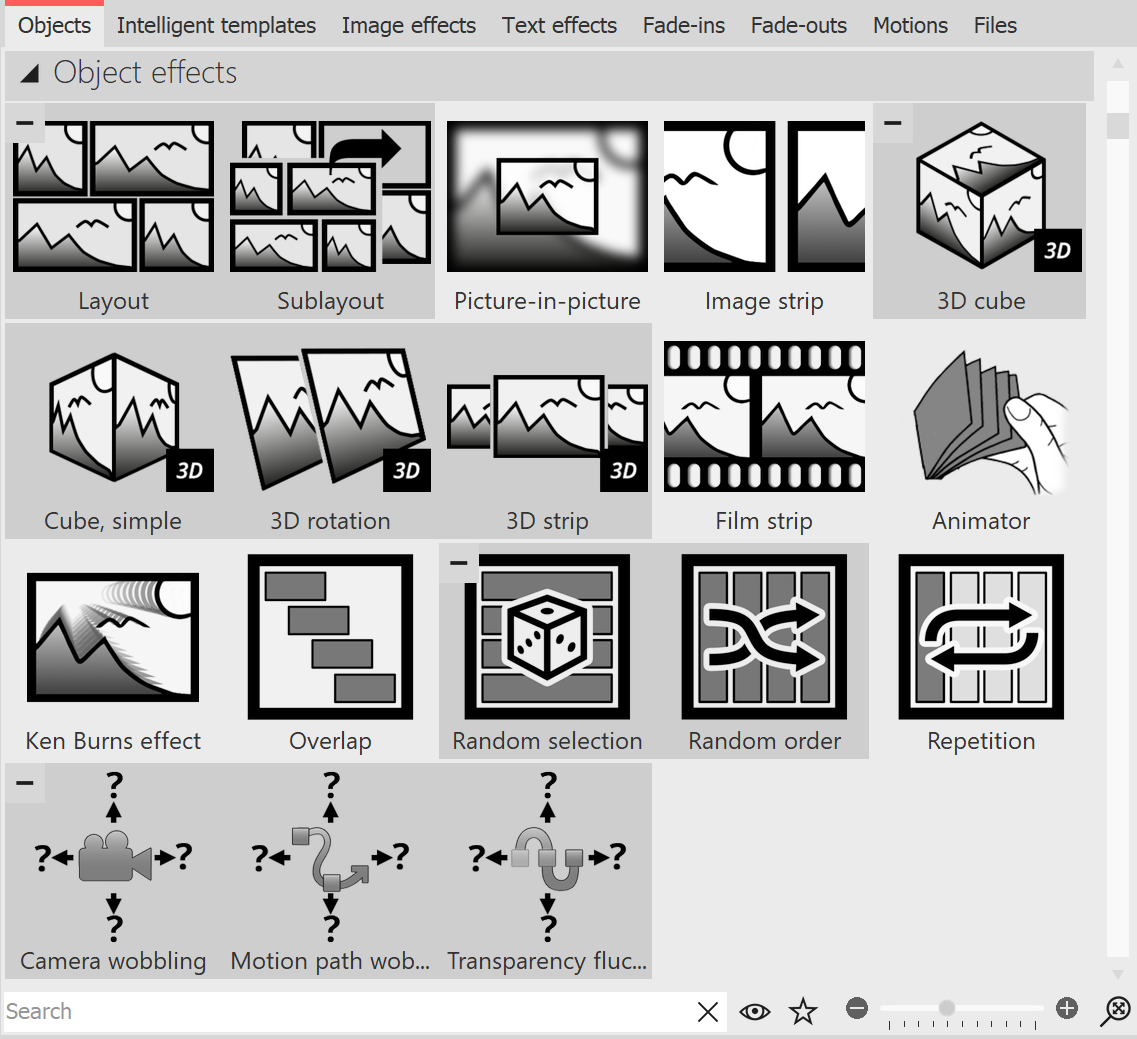The image size is (1137, 1039).
Task: Enable the favorites star filter
Action: tap(803, 1011)
